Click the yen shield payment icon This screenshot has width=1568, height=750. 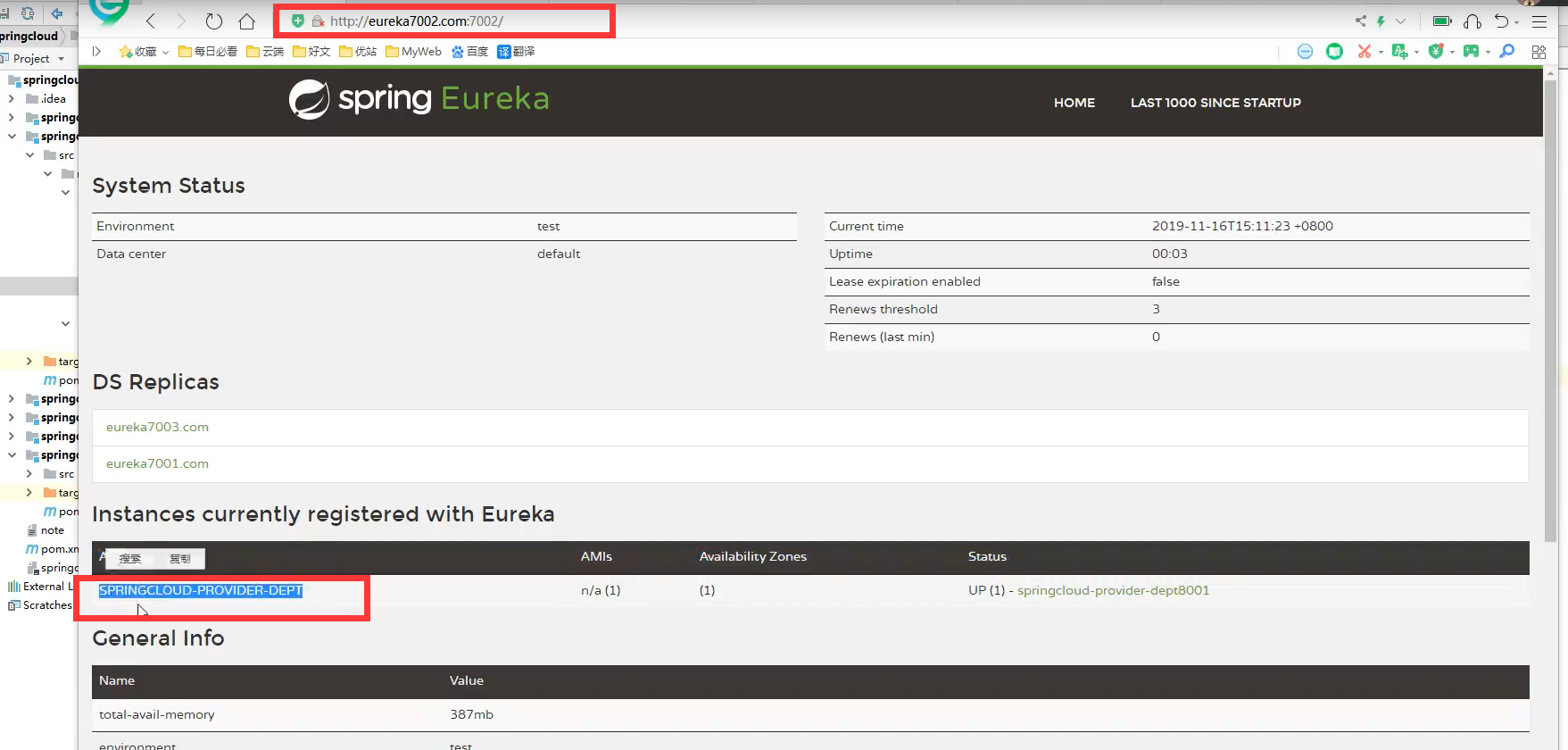pyautogui.click(x=1435, y=51)
